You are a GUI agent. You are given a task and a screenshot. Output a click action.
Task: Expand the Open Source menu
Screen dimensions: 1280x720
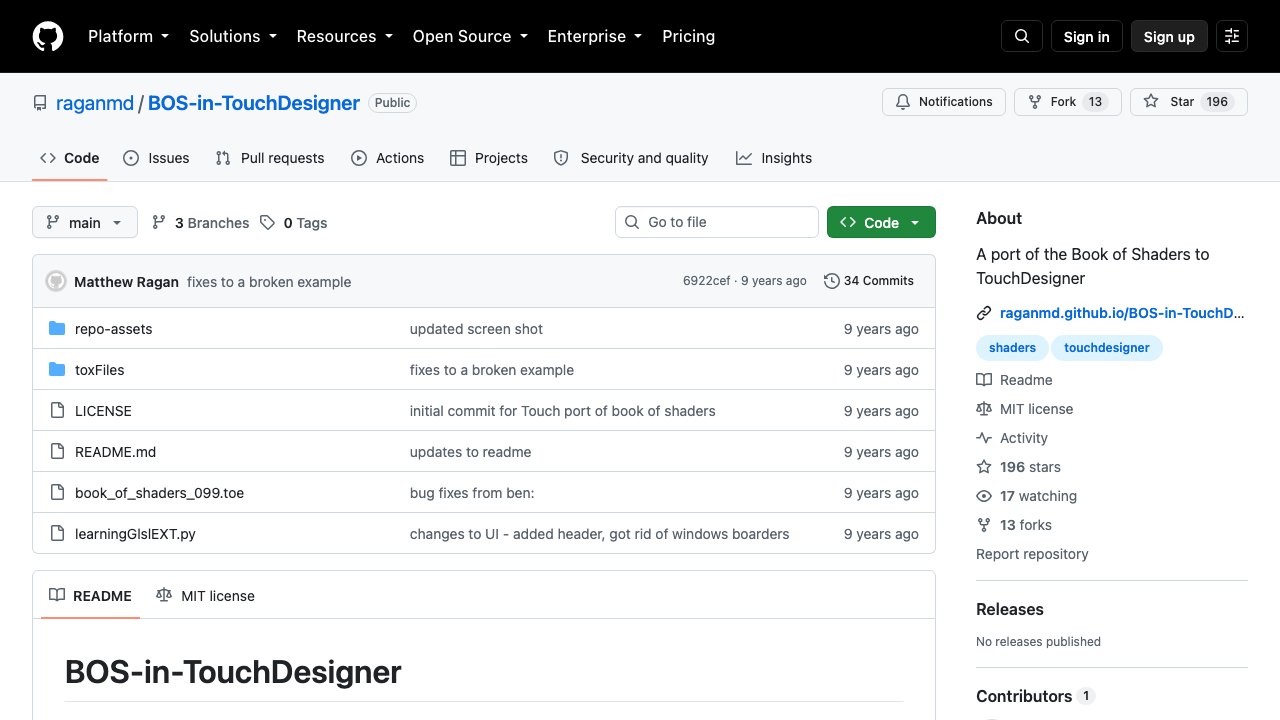pos(469,36)
